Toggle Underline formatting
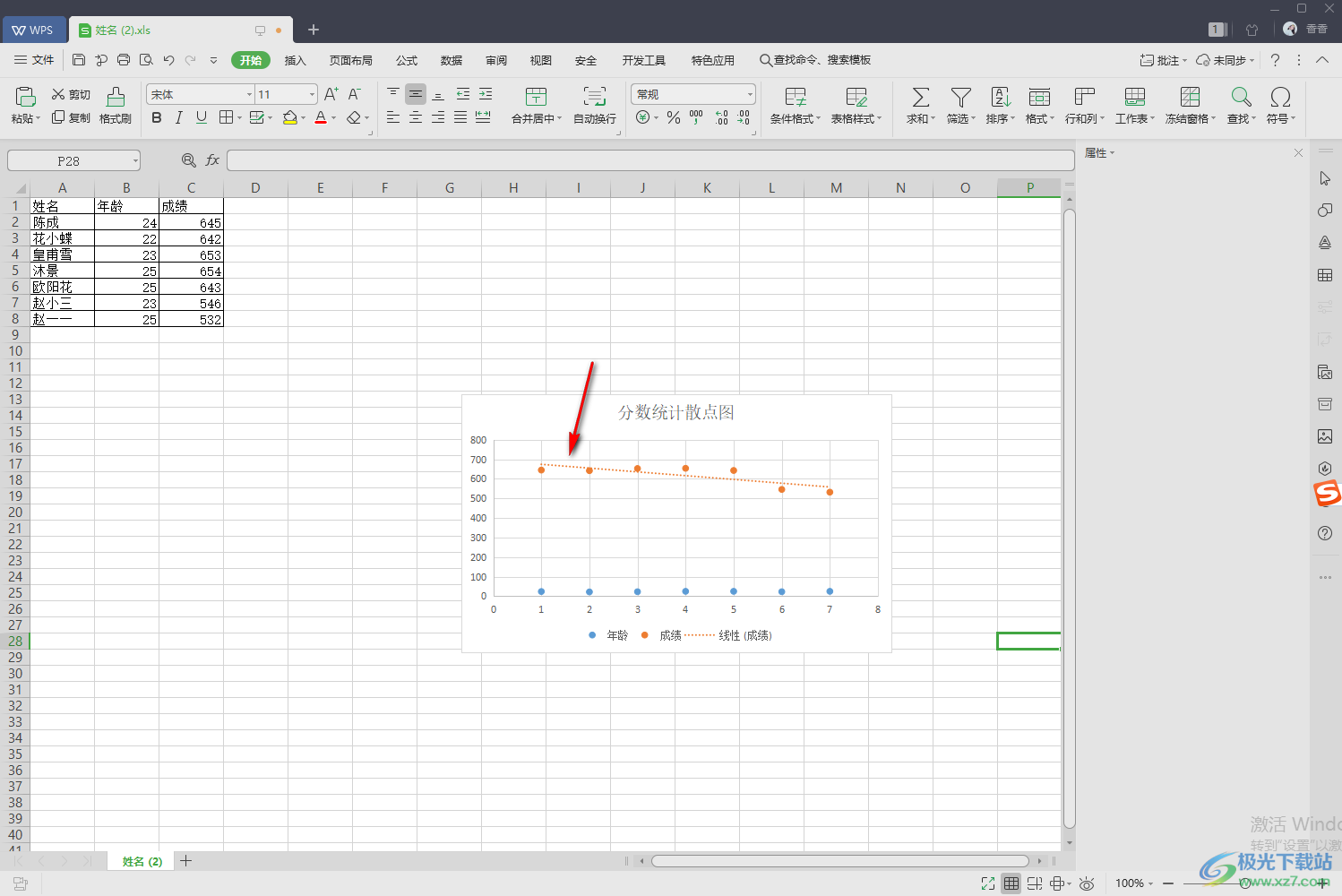1342x896 pixels. point(202,117)
